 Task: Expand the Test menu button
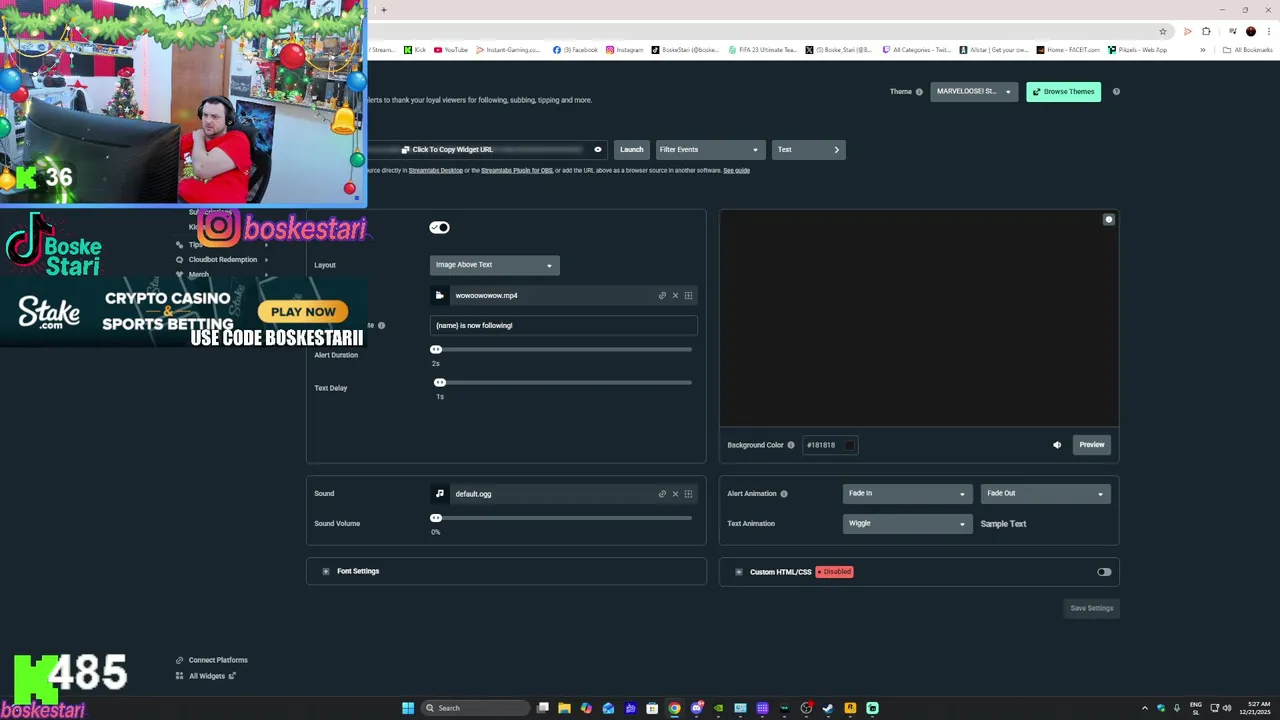point(808,150)
